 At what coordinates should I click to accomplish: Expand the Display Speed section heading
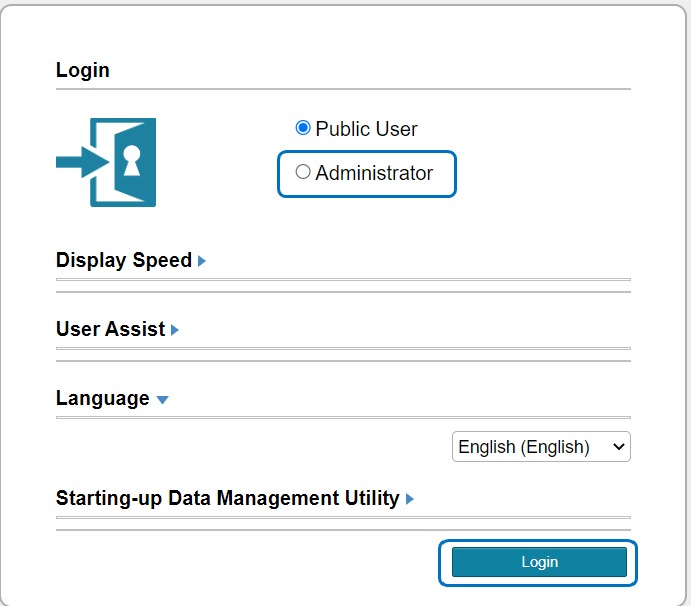click(x=123, y=260)
